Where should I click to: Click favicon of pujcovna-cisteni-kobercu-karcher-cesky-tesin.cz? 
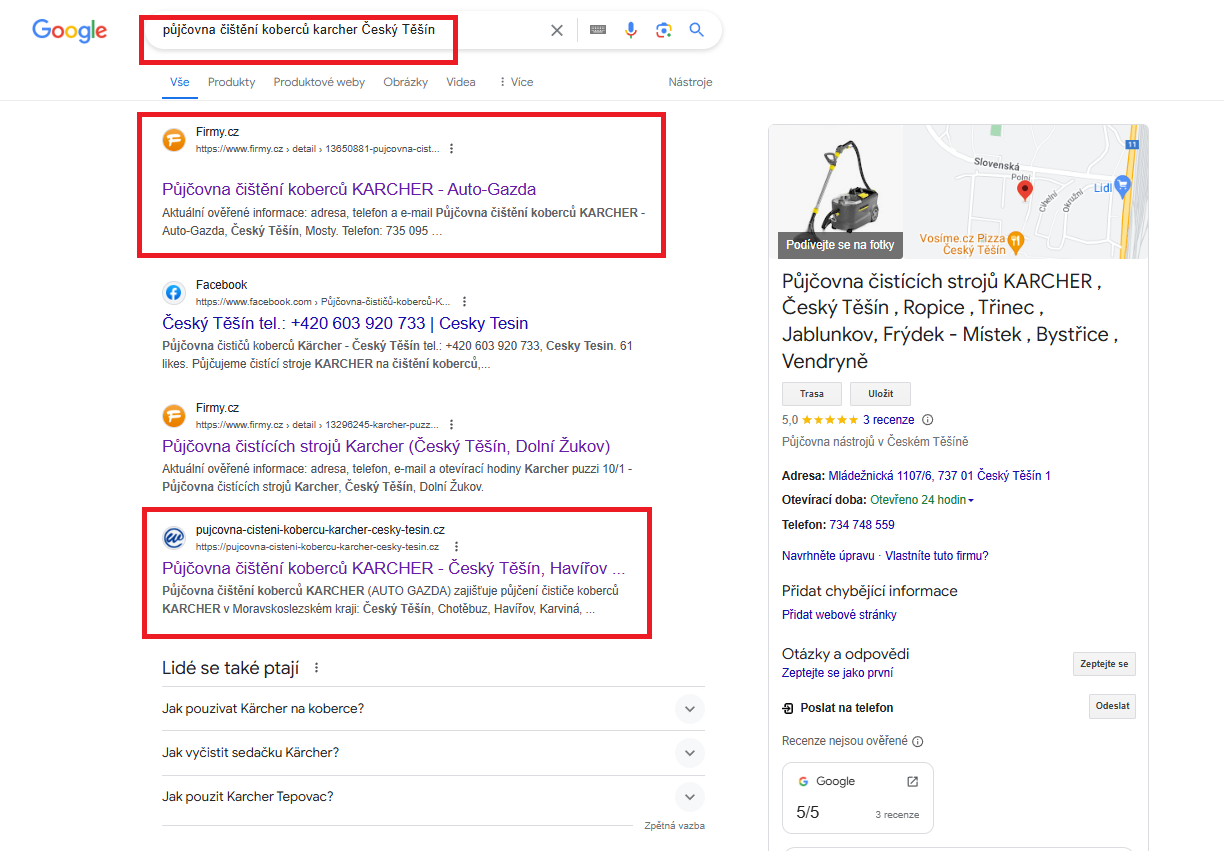[x=174, y=538]
